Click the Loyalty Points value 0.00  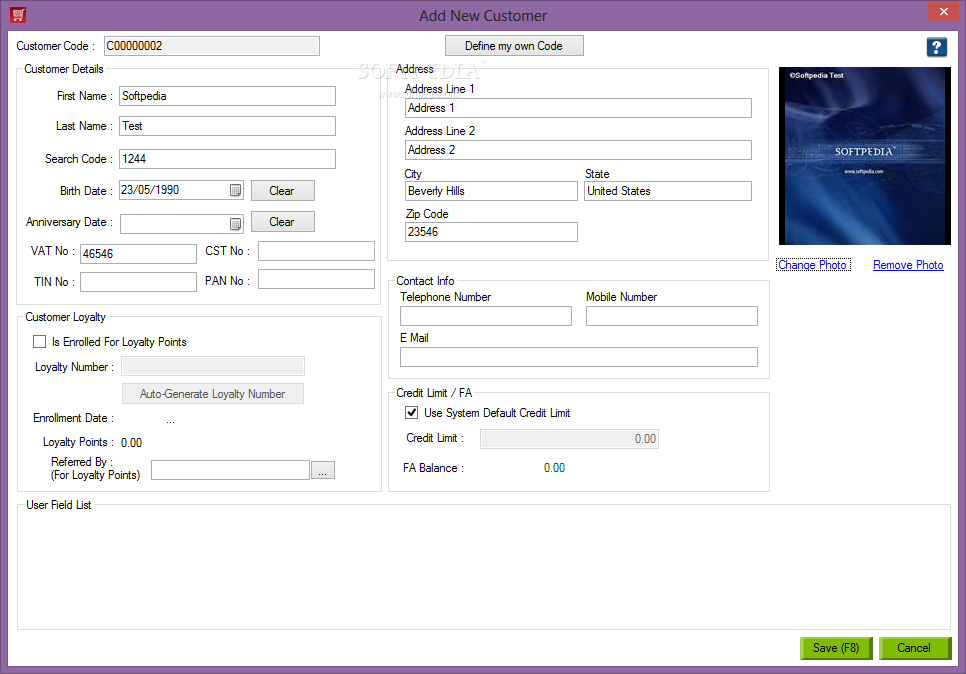131,442
